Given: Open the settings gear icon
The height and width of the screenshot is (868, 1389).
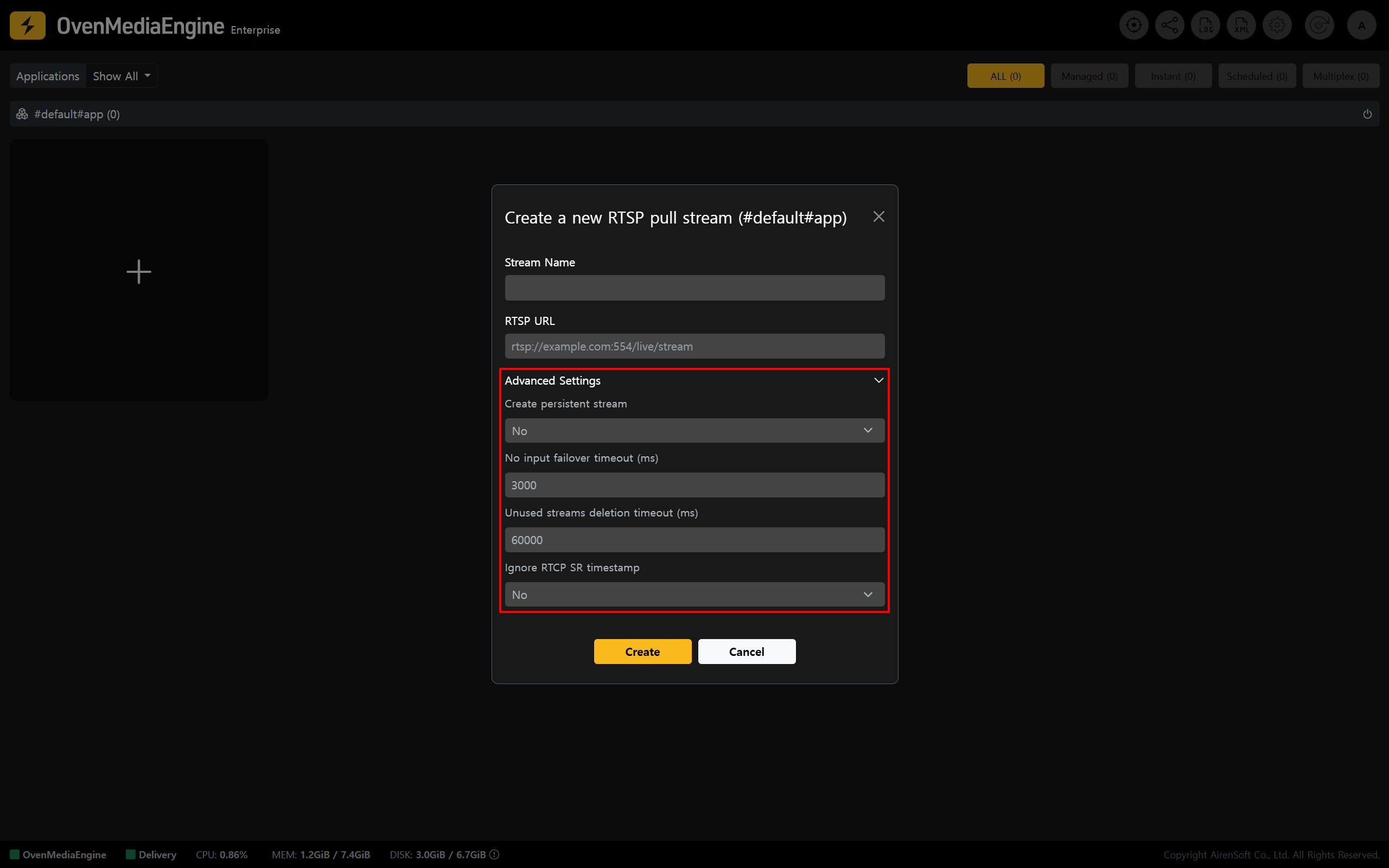Looking at the screenshot, I should point(1277,25).
